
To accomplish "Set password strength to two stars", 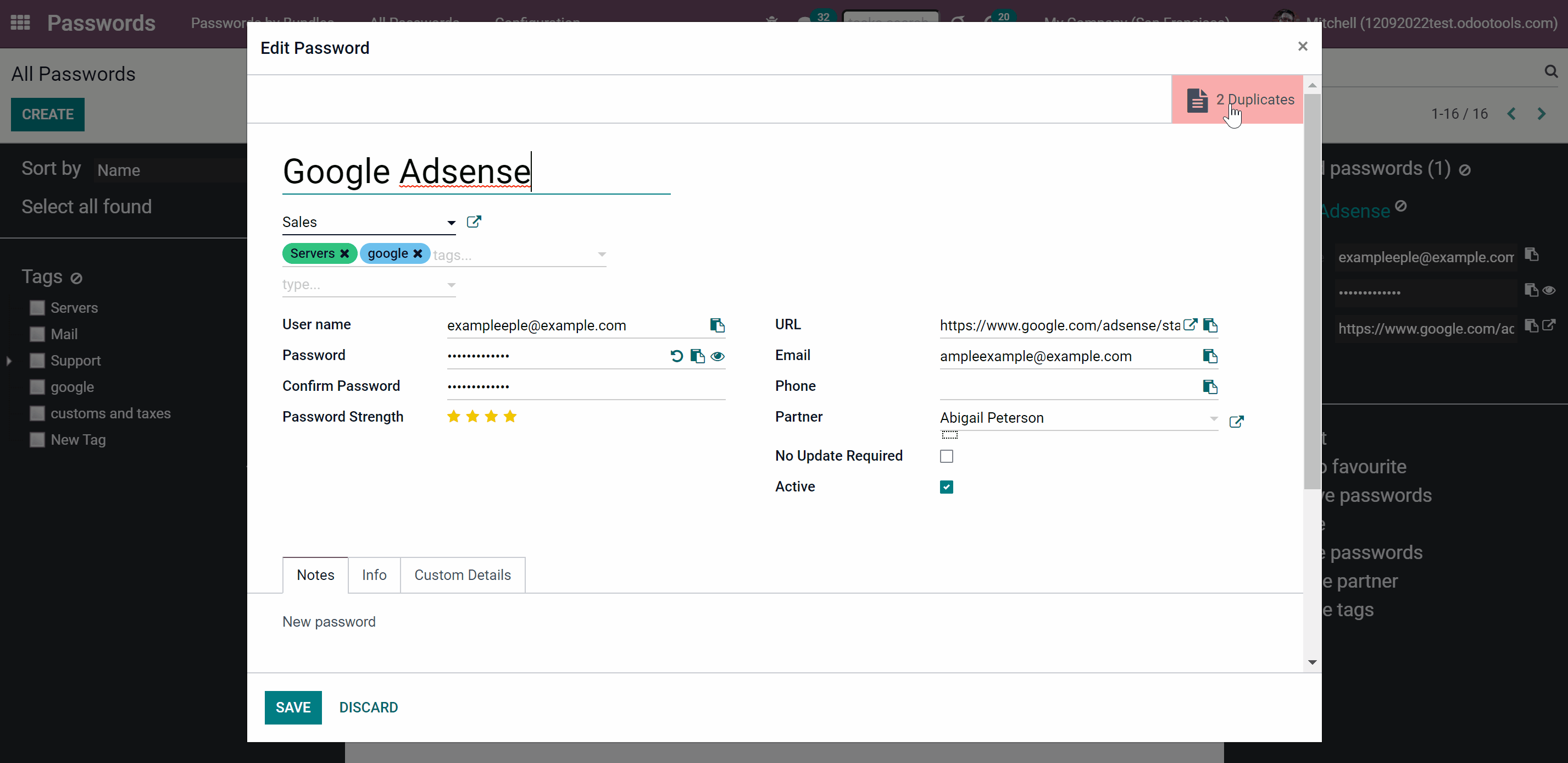I will [472, 417].
